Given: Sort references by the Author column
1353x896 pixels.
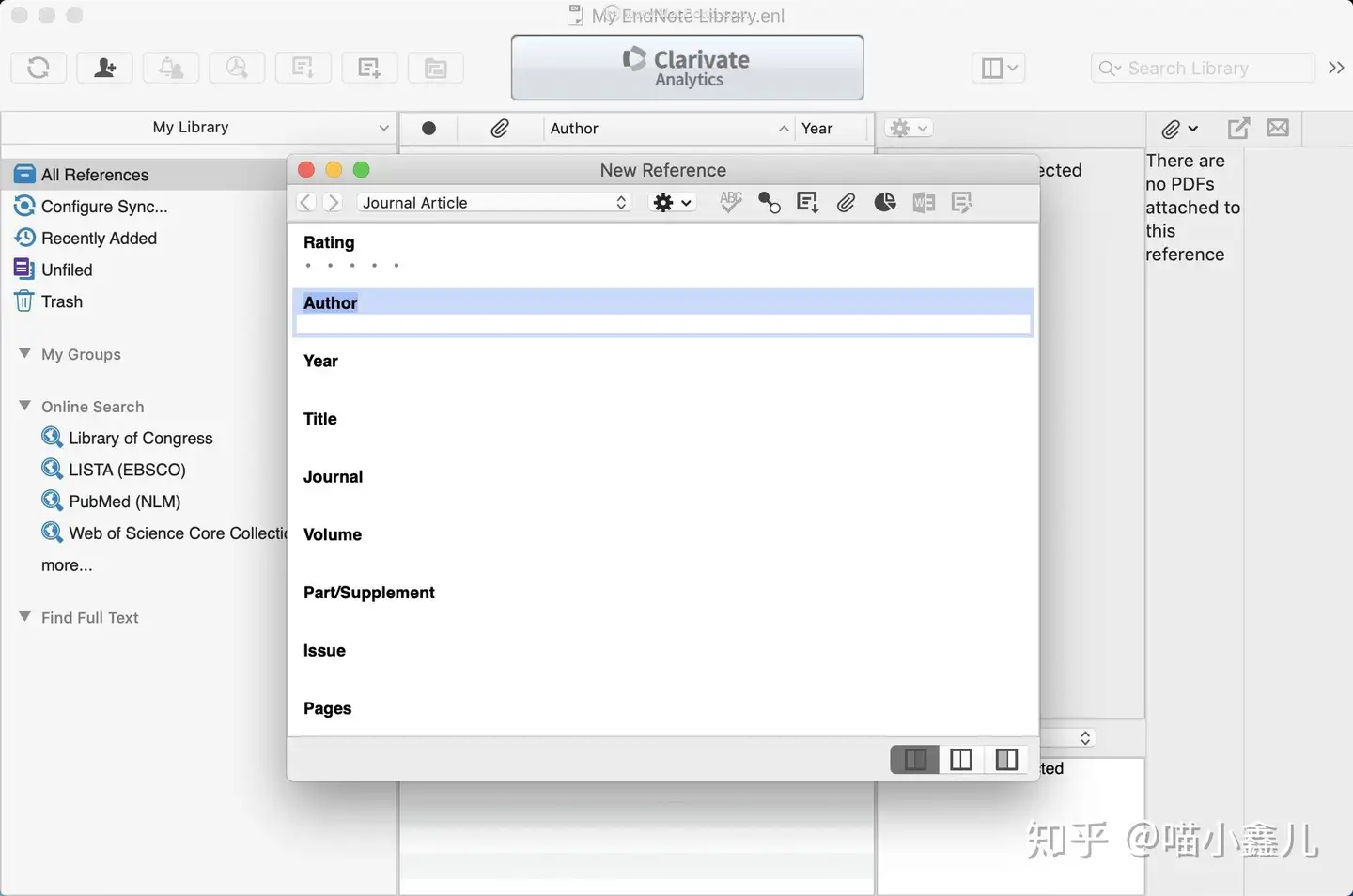Looking at the screenshot, I should pyautogui.click(x=670, y=129).
